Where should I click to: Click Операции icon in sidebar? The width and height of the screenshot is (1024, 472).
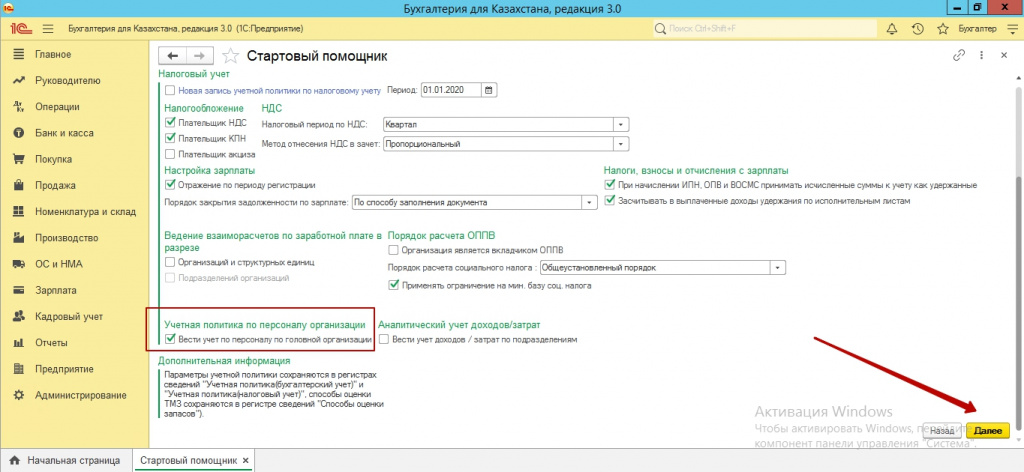point(19,106)
